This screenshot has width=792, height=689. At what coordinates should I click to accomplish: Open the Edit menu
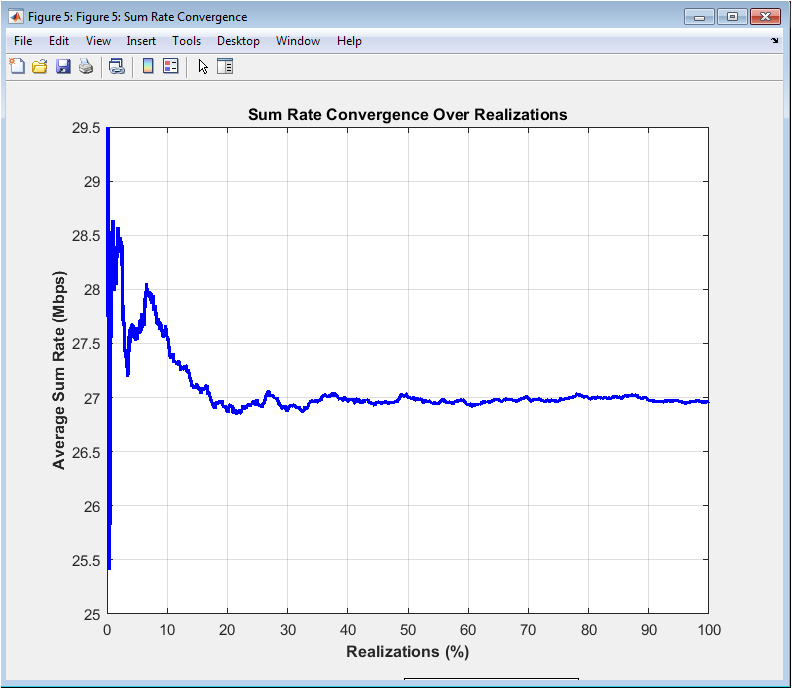point(59,41)
